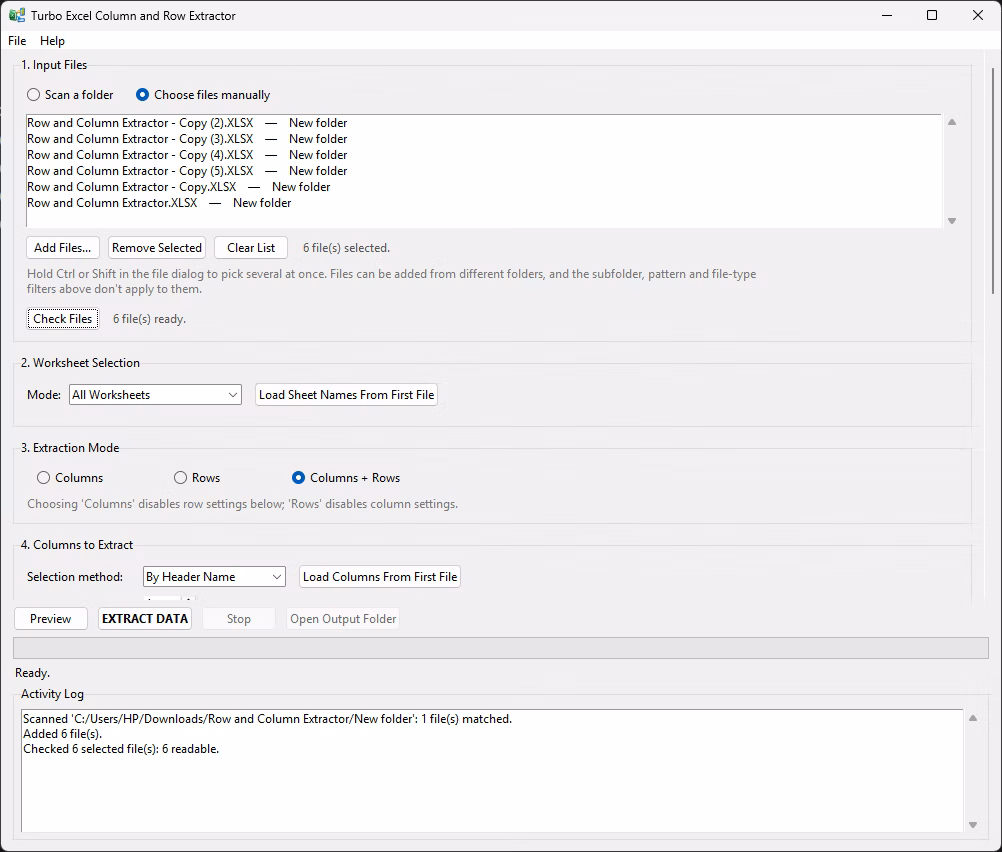Click the 'Added 6 file(s).' log line
1002x852 pixels.
click(x=63, y=734)
